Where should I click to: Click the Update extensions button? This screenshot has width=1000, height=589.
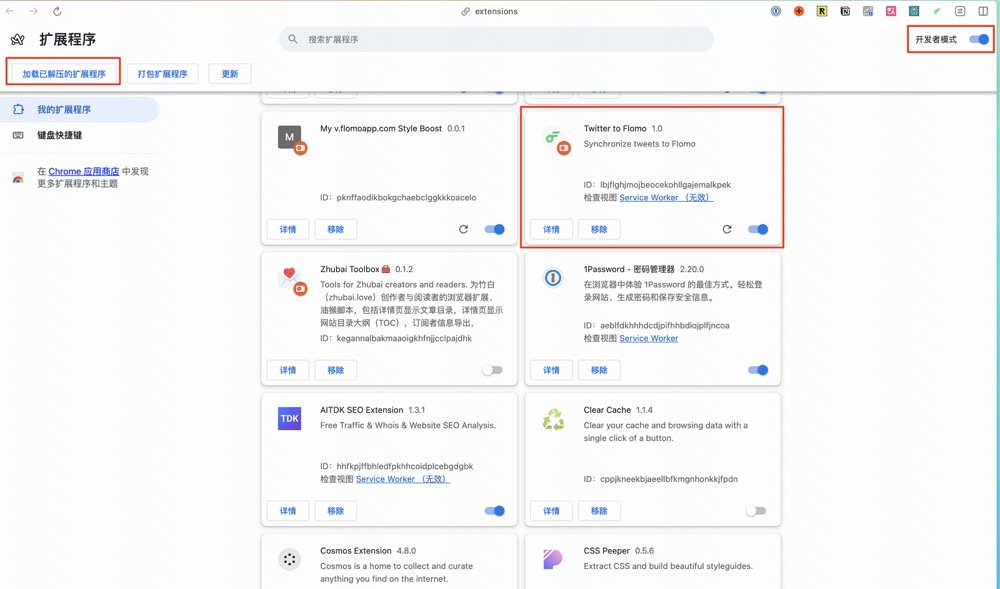tap(230, 74)
